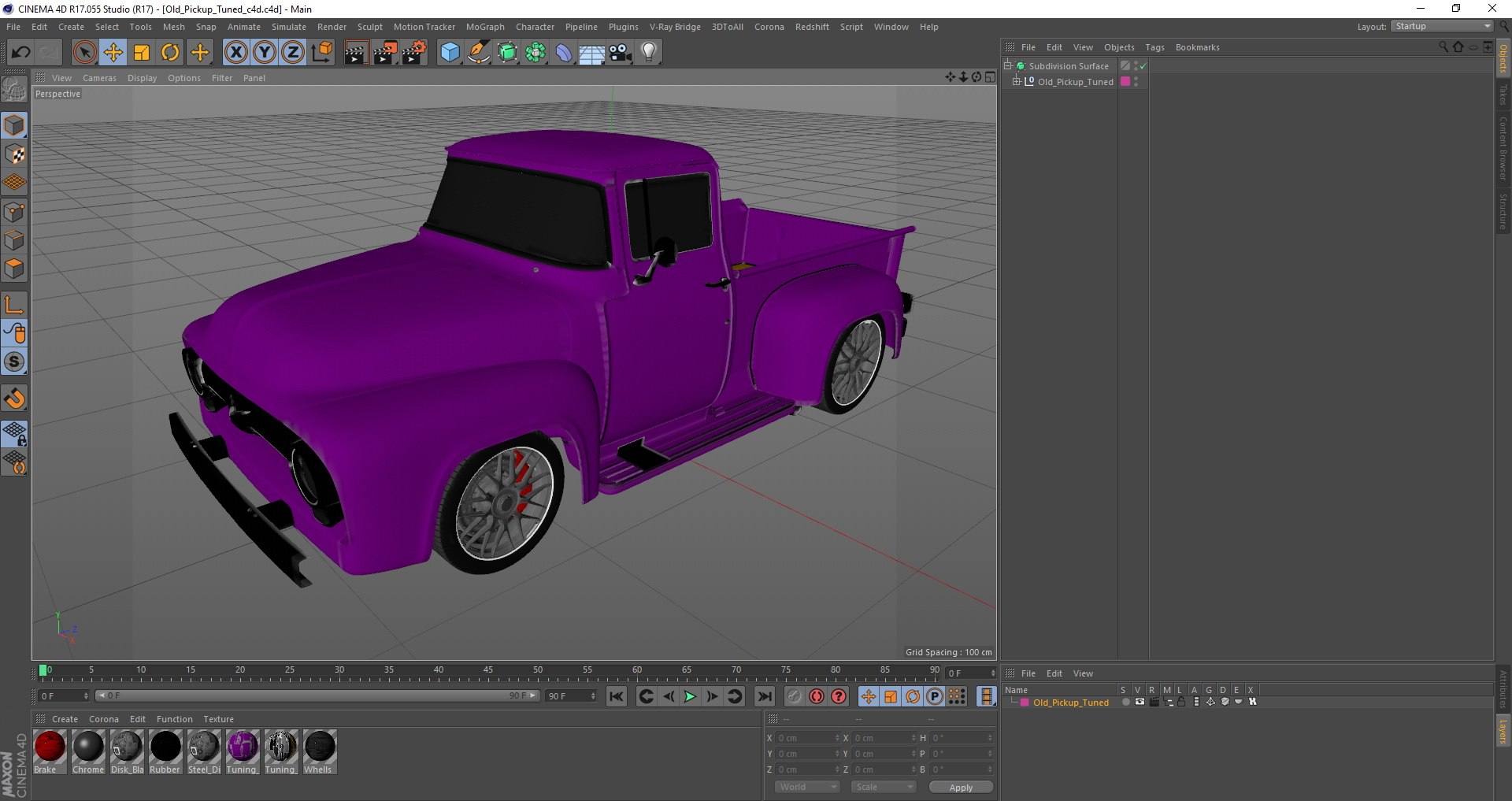Screen dimensions: 1512x801
Task: Add a Camera object
Action: (621, 53)
